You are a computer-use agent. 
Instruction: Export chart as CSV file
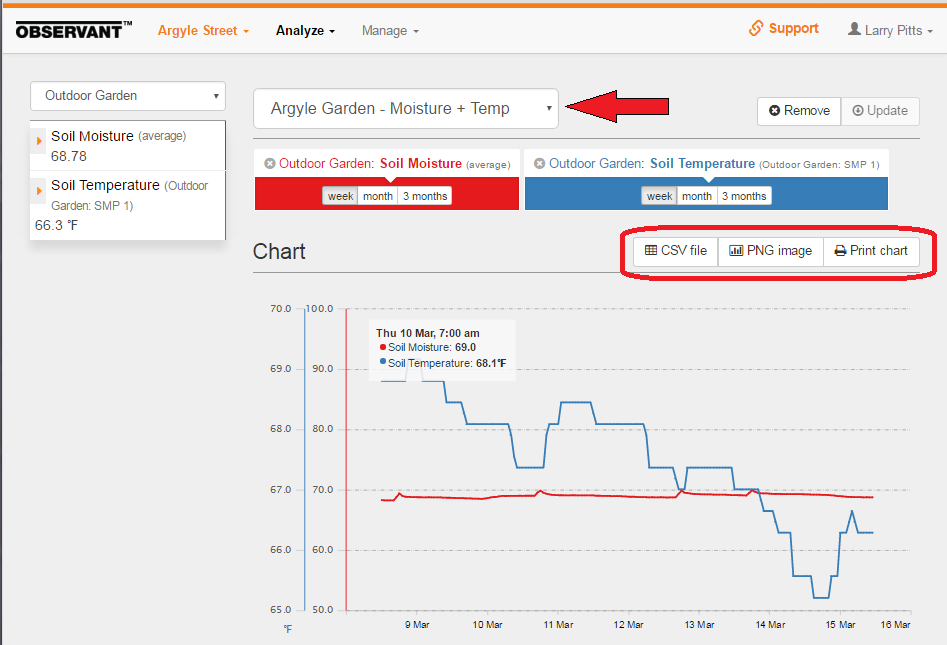point(676,251)
